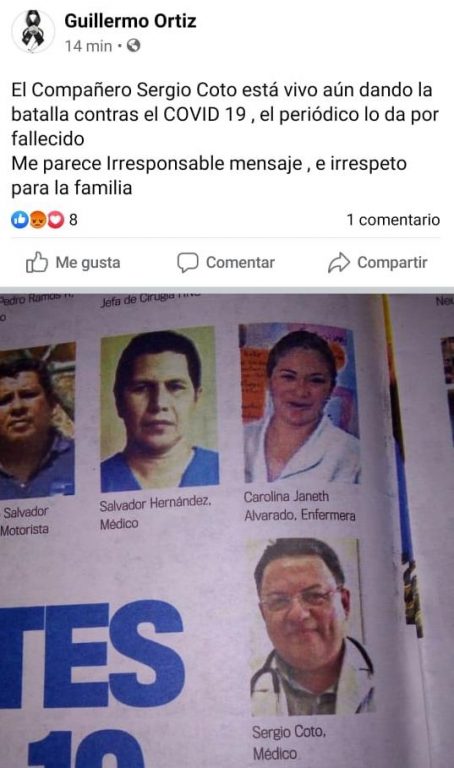
Task: Click the red heart reaction icon
Action: [x=55, y=220]
